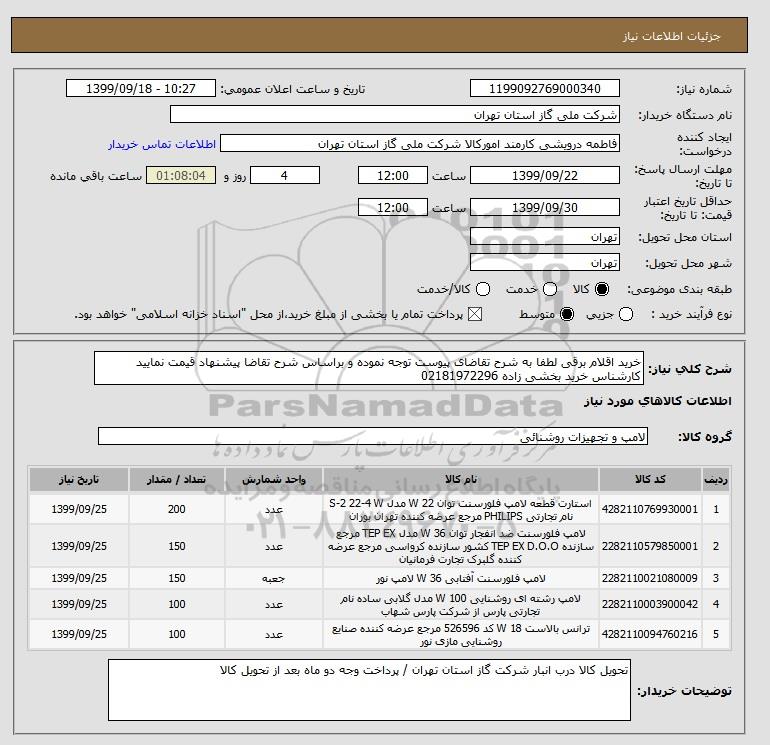Click the TEP EX explosion-proof lamp item name
The width and height of the screenshot is (770, 745).
(461, 546)
